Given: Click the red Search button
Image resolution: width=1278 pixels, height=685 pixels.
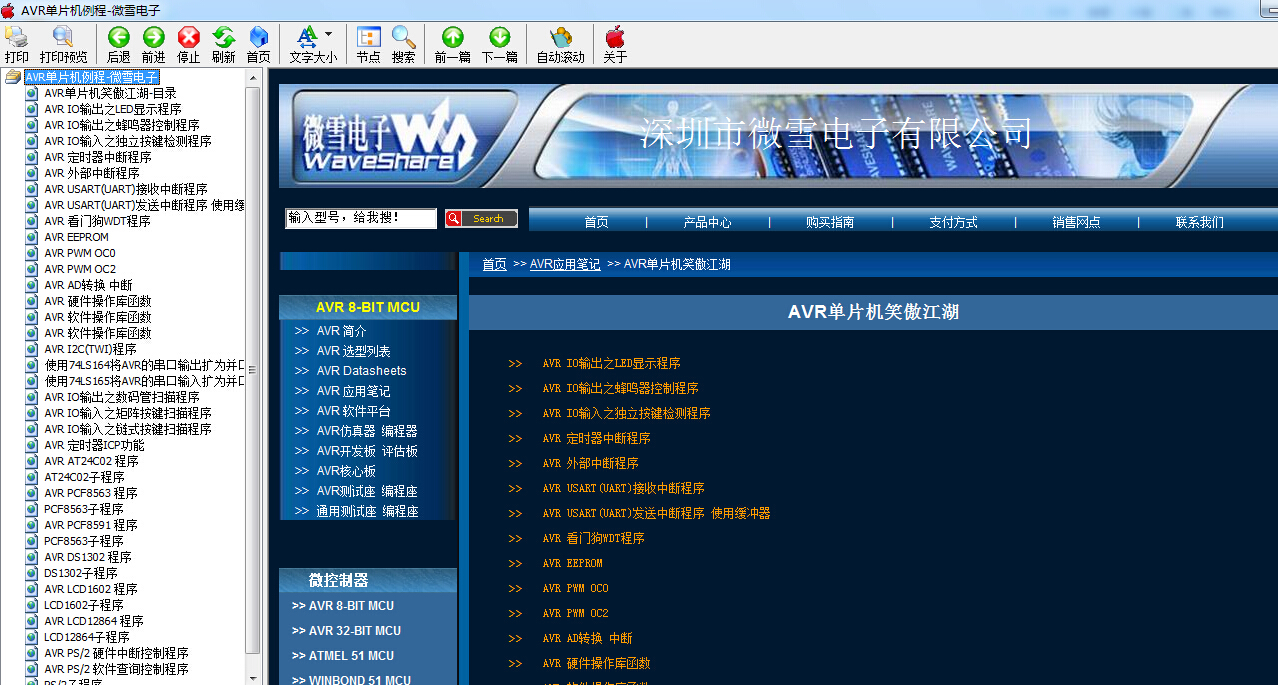Looking at the screenshot, I should [x=481, y=219].
